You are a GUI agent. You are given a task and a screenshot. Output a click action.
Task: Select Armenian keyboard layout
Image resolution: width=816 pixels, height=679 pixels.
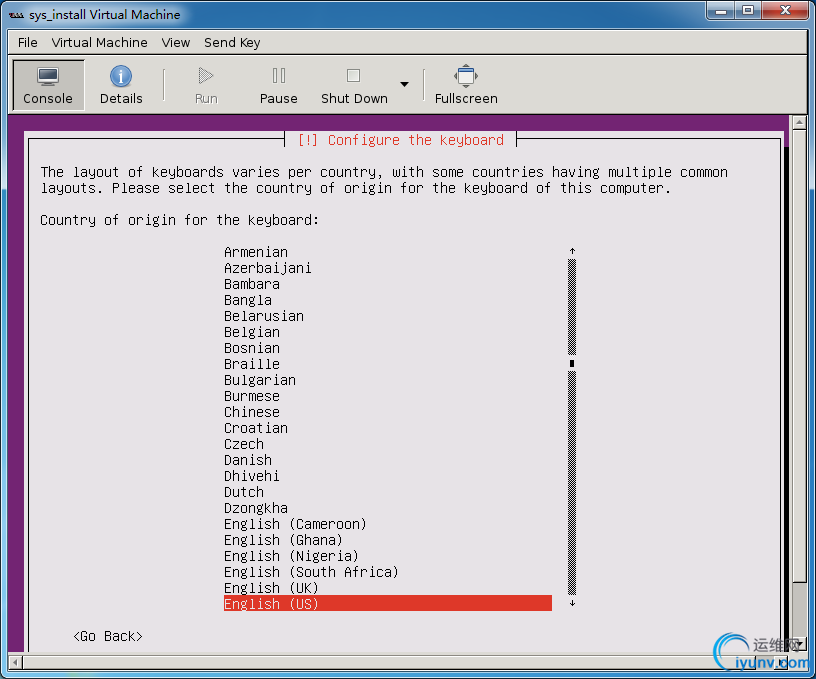[x=256, y=252]
